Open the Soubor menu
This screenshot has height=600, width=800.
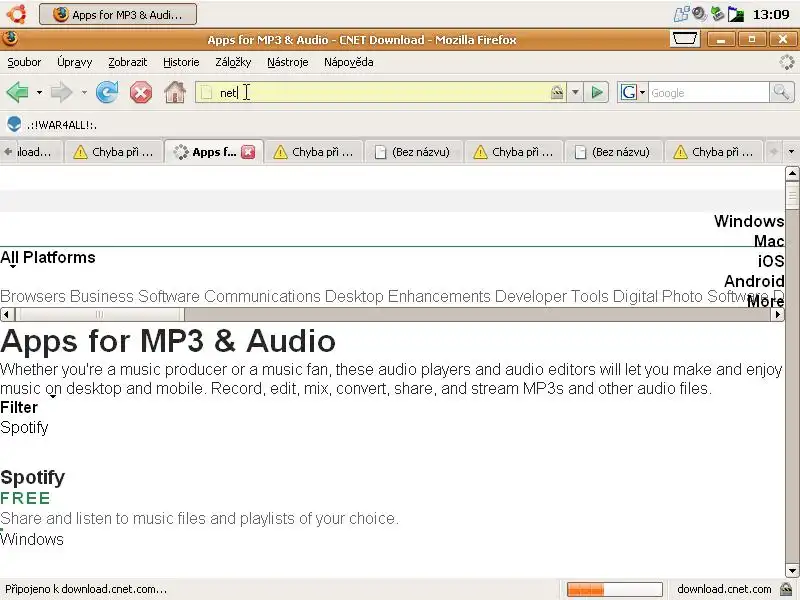[24, 62]
